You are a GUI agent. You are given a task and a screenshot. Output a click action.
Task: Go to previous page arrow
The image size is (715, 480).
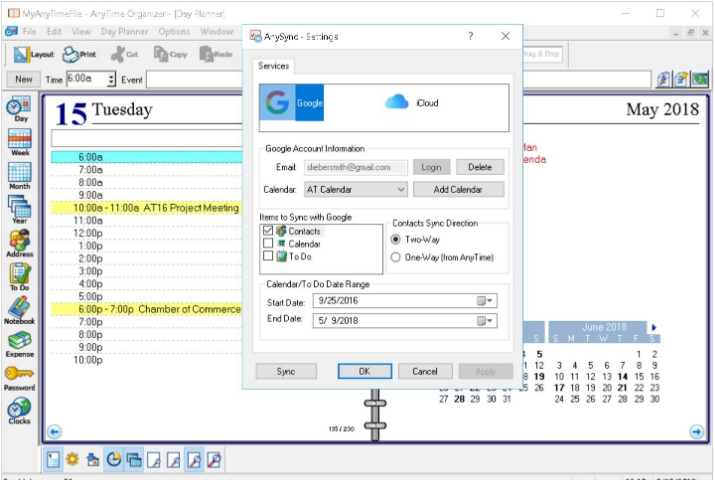tap(54, 431)
